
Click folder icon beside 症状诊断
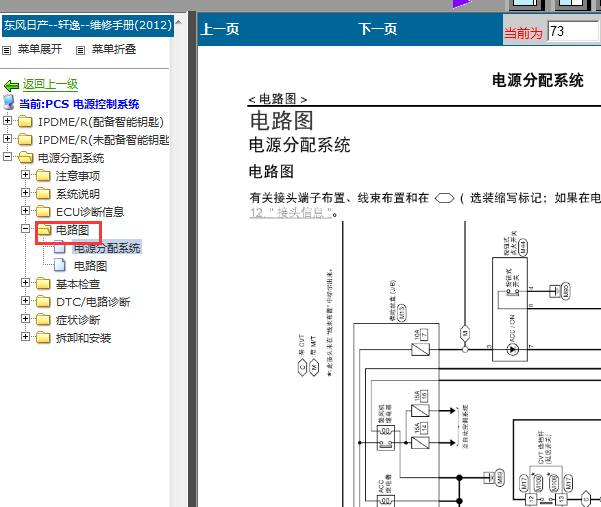pyautogui.click(x=43, y=320)
